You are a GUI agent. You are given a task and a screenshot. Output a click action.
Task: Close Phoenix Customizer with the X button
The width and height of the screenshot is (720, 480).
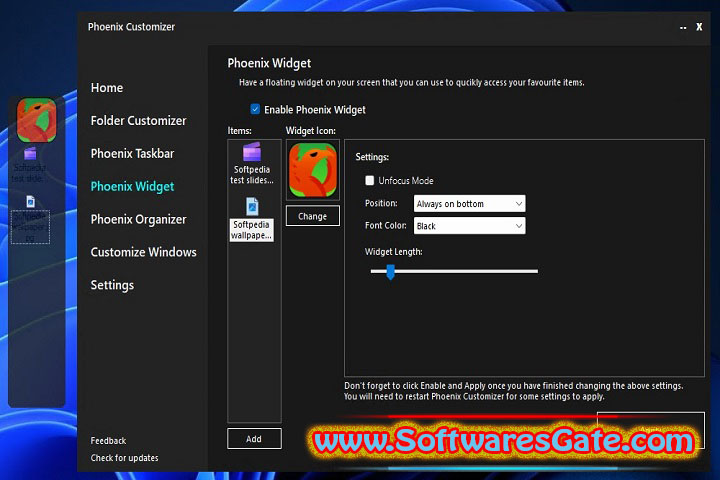tap(699, 27)
